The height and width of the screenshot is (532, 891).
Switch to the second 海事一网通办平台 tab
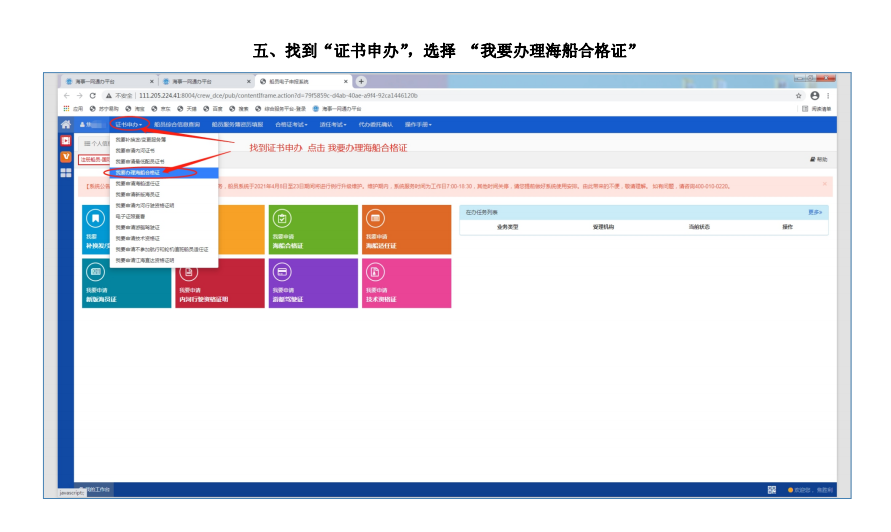tap(206, 81)
